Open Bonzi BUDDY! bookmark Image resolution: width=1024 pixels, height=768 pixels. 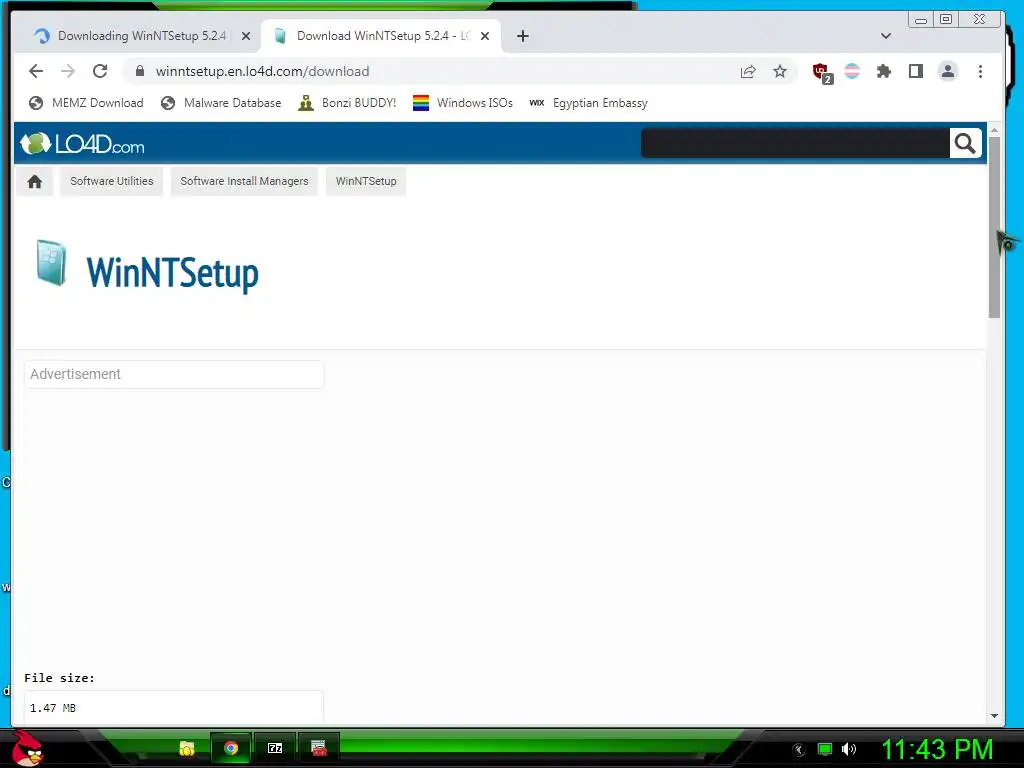pyautogui.click(x=347, y=103)
